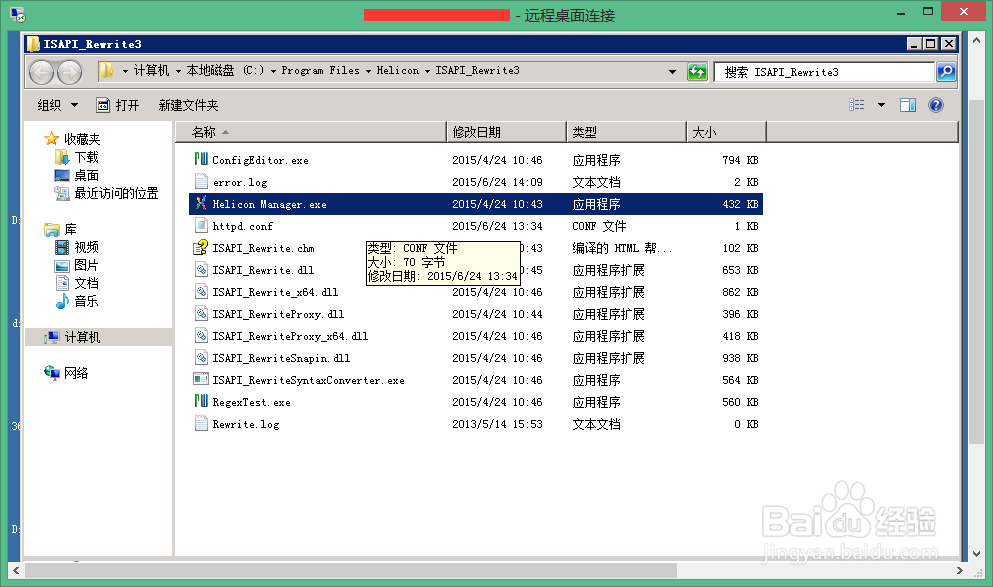Expand the arrow after 本地磁盘 (C:)
Screen dimensions: 993x587
pyautogui.click(x=274, y=71)
